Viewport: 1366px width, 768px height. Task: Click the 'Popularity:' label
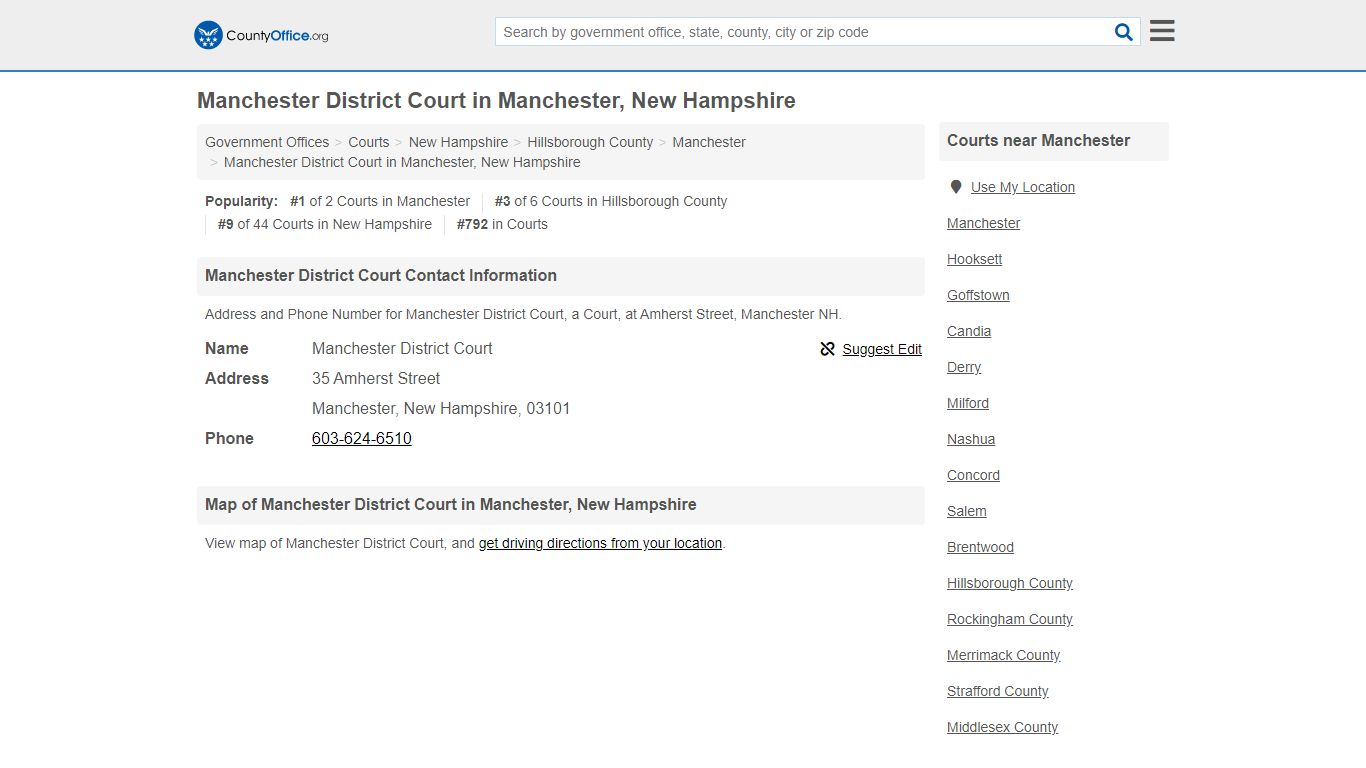coord(241,201)
